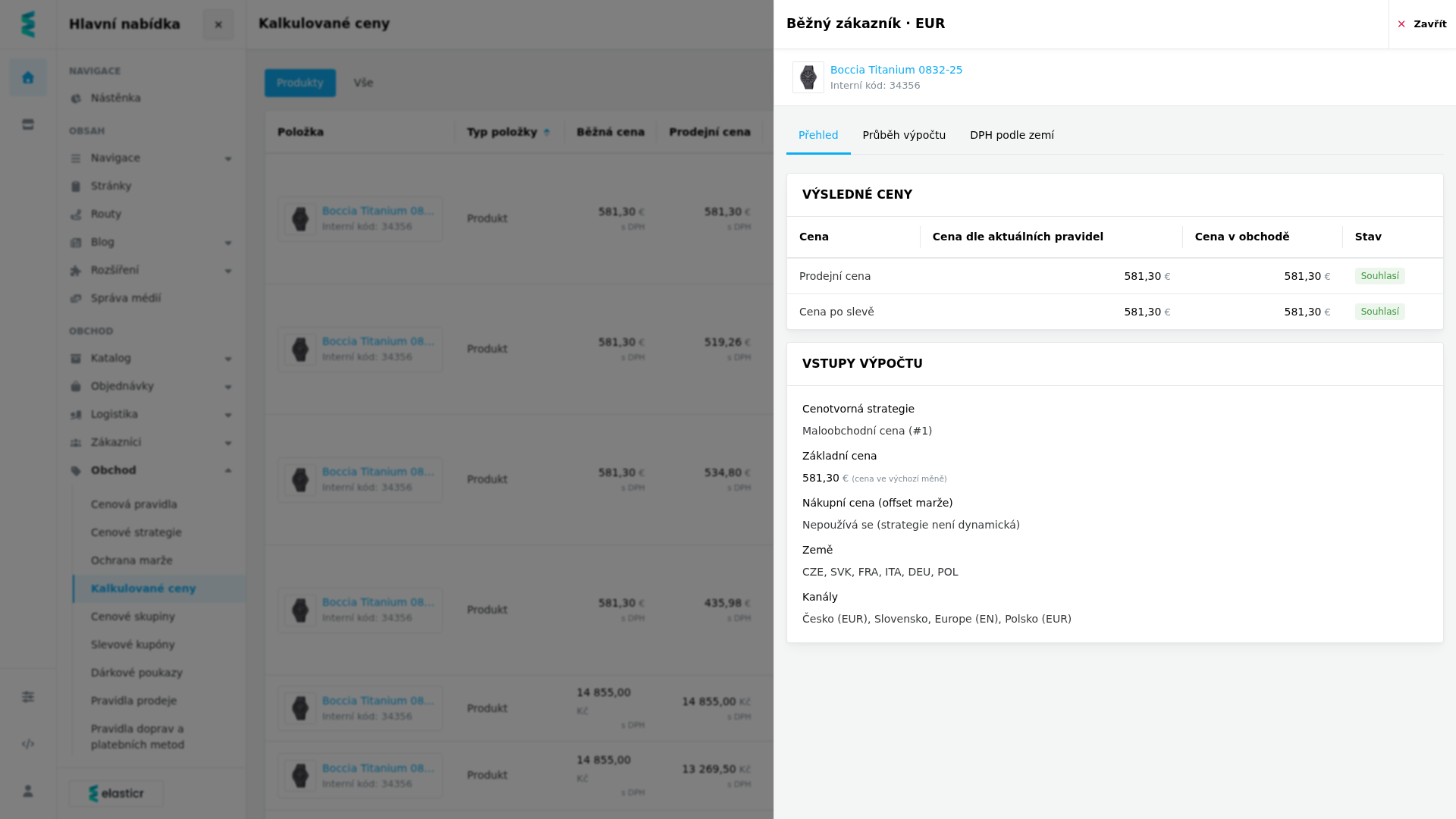Click the Zákazníci people icon
The image size is (1456, 819).
tap(76, 443)
